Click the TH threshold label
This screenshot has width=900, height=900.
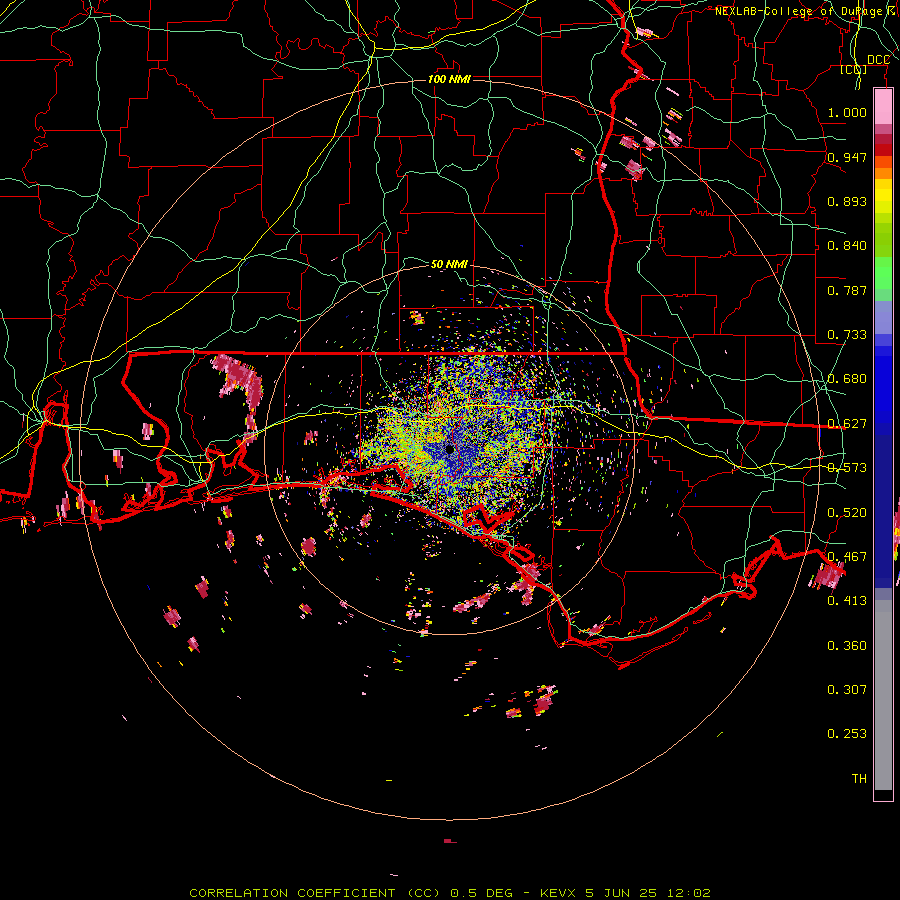tap(859, 778)
